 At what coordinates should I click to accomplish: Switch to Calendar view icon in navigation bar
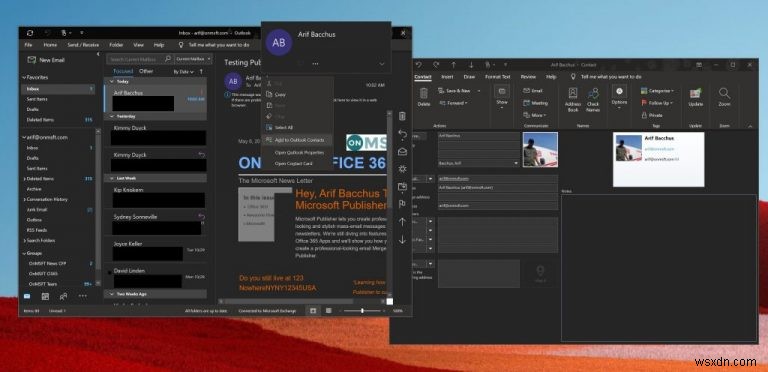click(x=45, y=296)
